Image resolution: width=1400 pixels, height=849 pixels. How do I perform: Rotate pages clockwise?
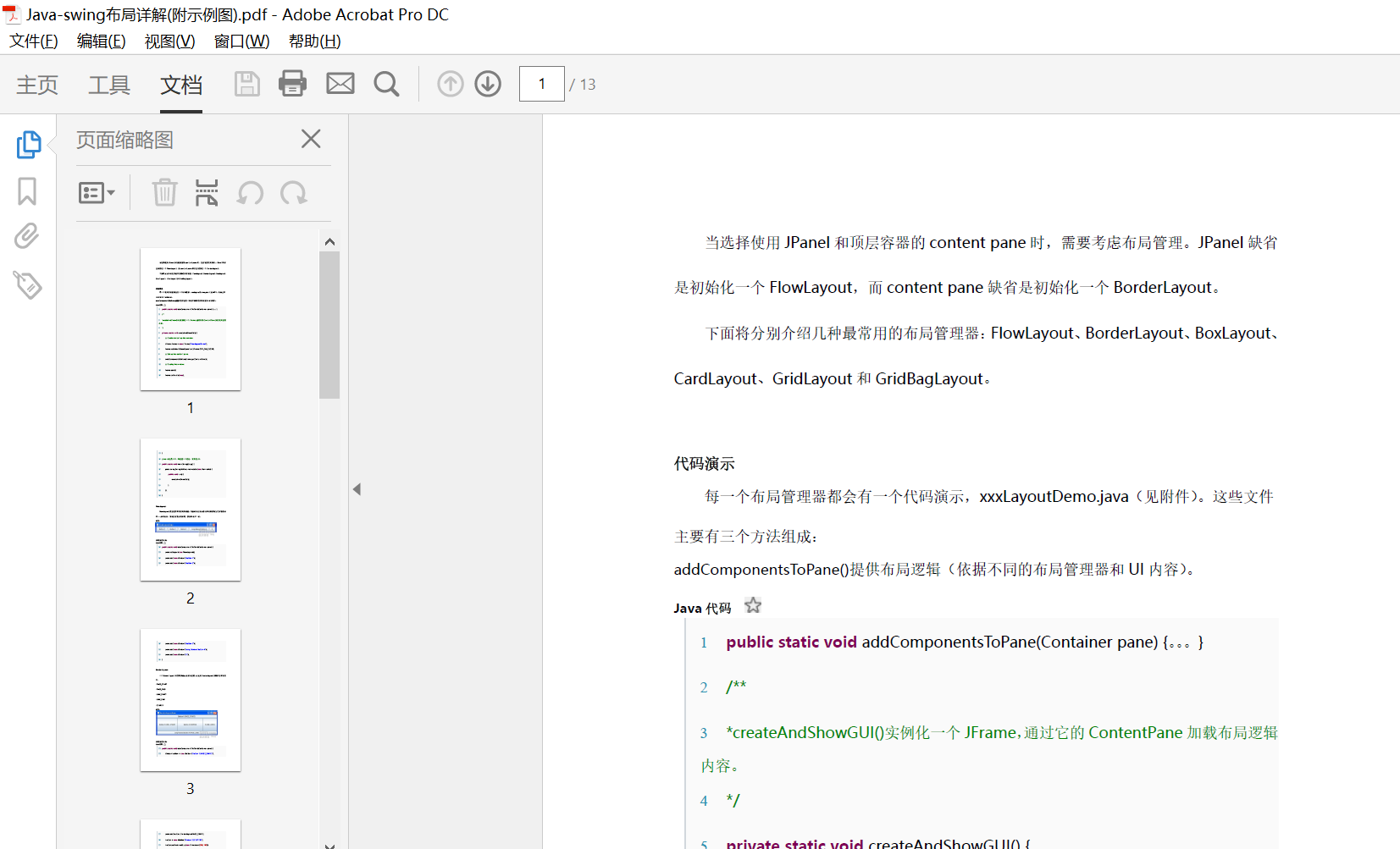(x=294, y=193)
